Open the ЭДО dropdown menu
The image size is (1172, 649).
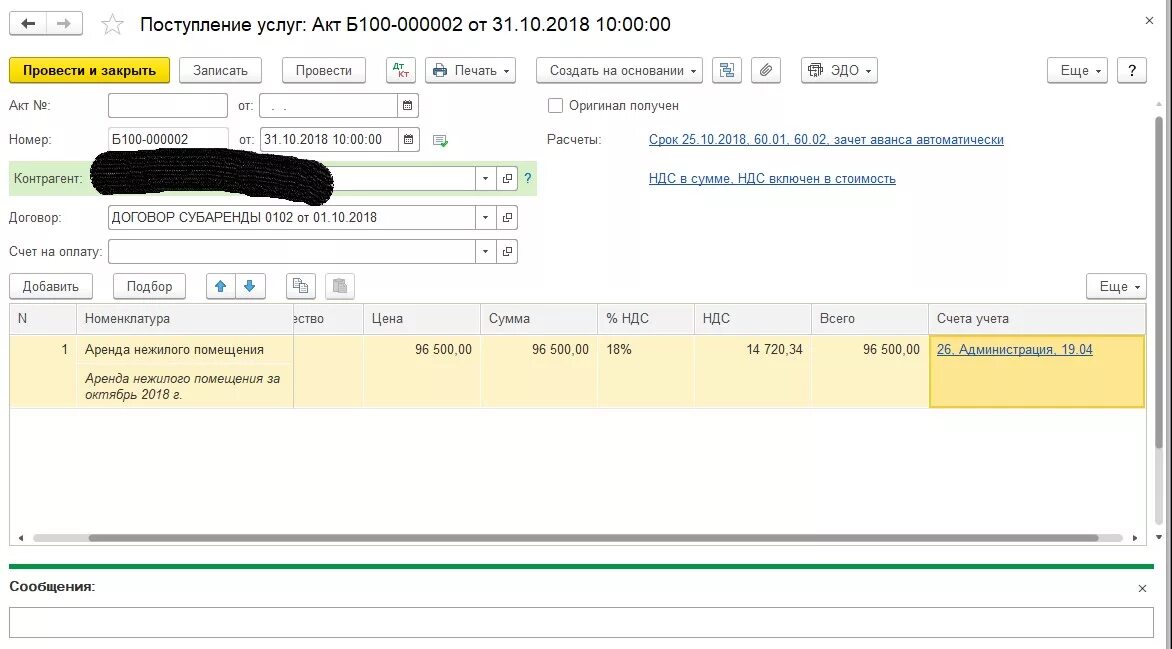point(839,70)
